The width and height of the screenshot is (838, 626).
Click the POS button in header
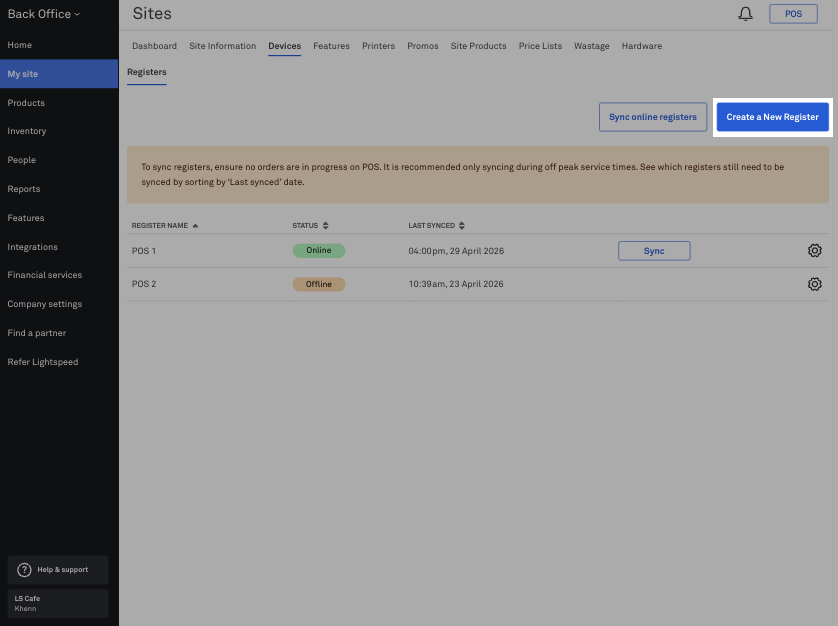793,14
